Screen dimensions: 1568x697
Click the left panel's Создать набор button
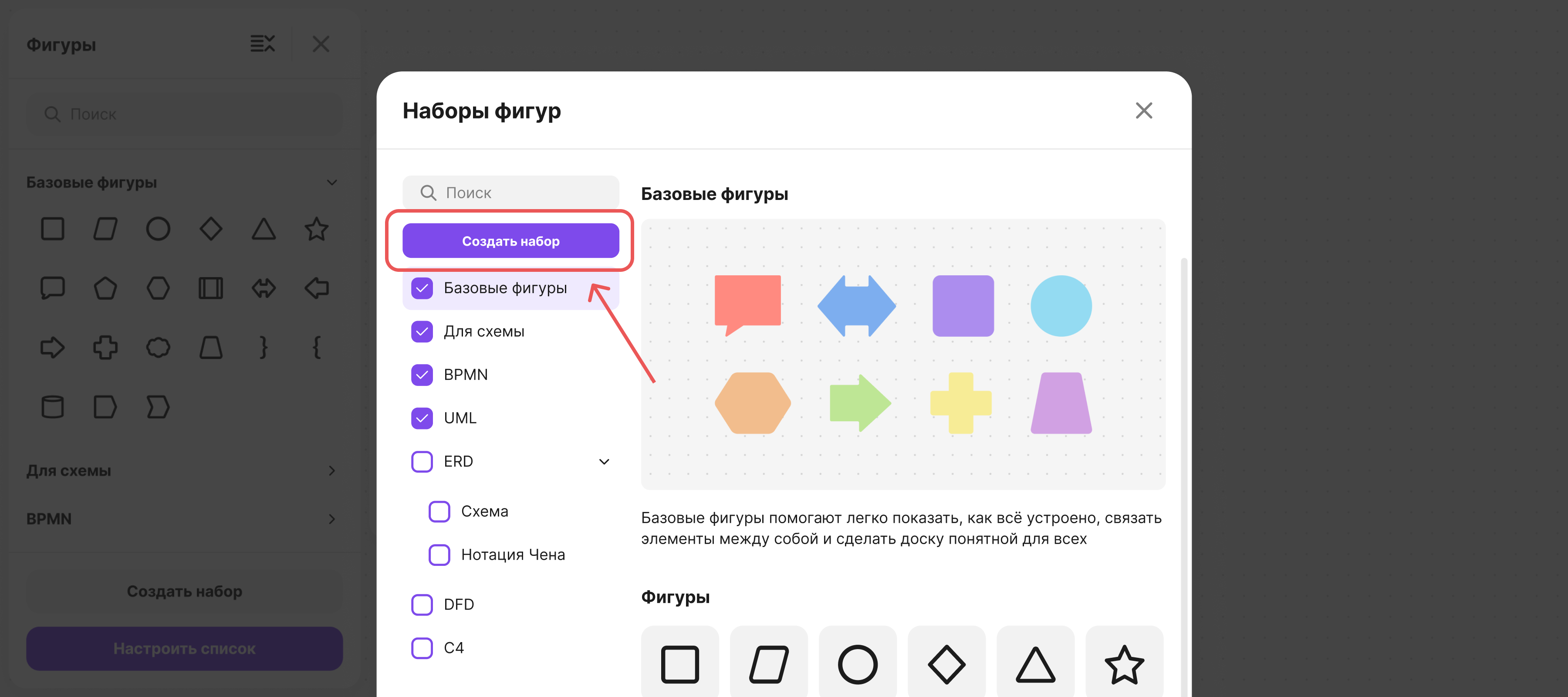184,591
